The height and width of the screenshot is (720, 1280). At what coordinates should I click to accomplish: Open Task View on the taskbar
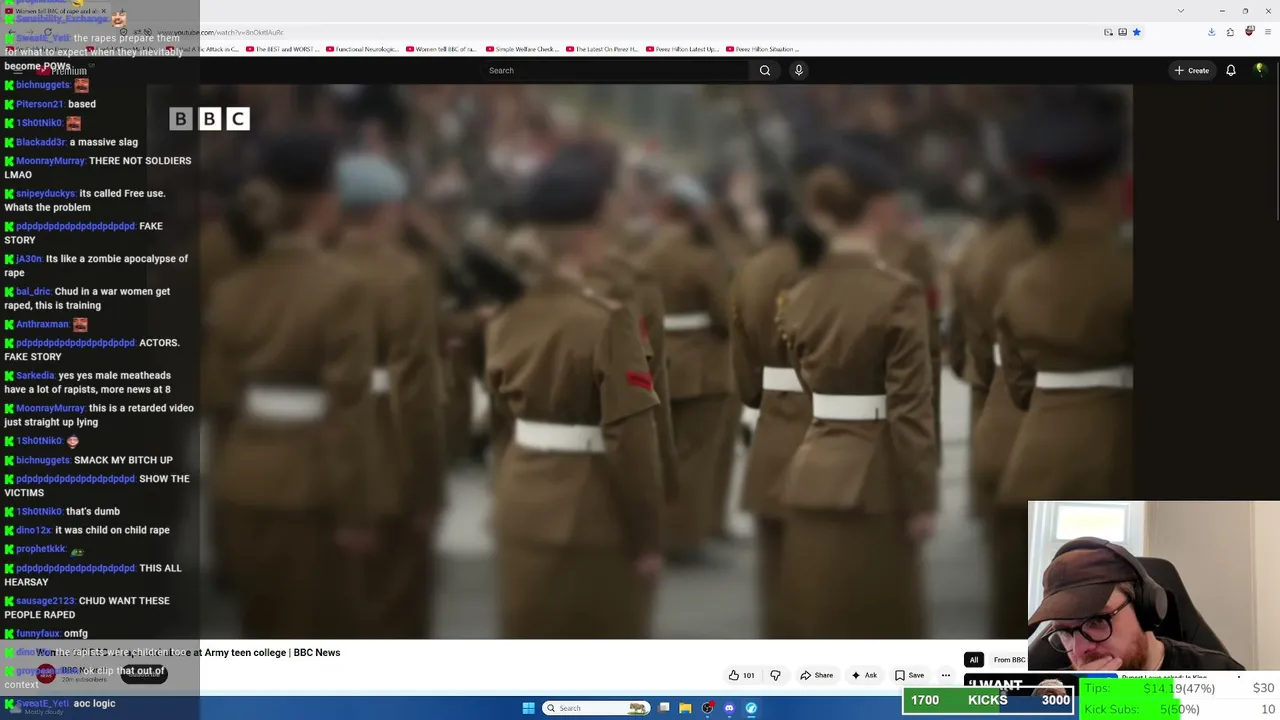pos(664,708)
